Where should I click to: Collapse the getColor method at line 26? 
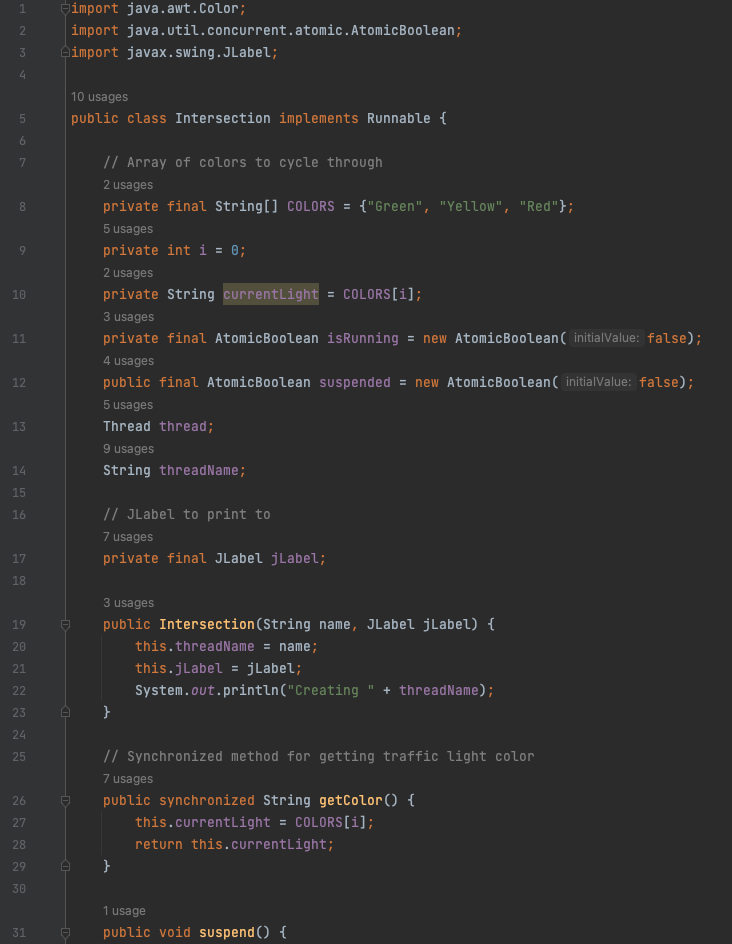[x=66, y=800]
